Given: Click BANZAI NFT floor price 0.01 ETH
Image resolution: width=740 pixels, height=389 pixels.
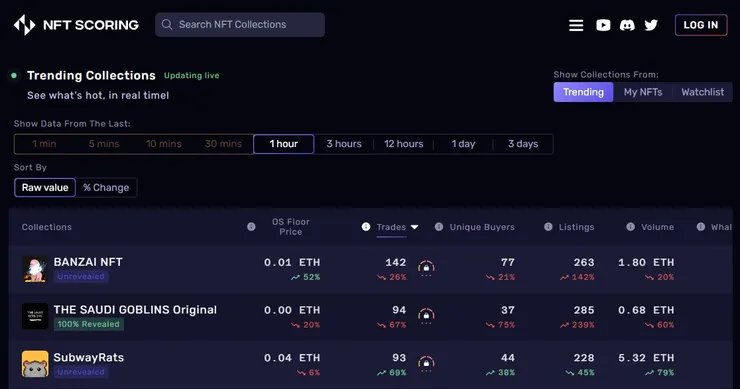Looking at the screenshot, I should point(292,262).
